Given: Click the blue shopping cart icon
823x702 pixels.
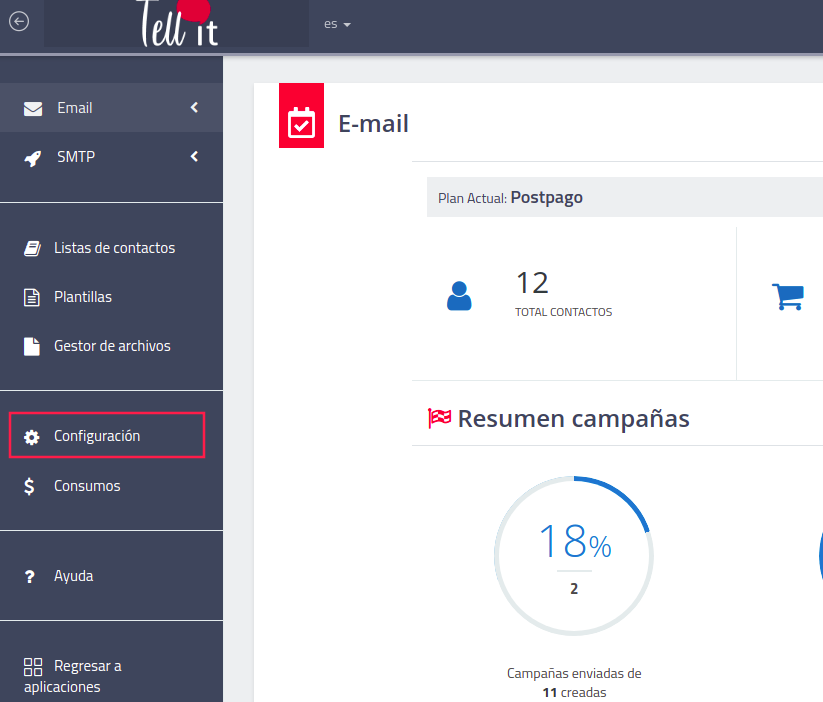Looking at the screenshot, I should (788, 297).
